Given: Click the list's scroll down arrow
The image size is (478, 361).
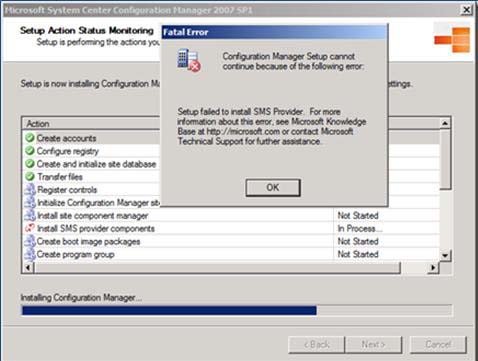Looking at the screenshot, I should click(x=445, y=256).
